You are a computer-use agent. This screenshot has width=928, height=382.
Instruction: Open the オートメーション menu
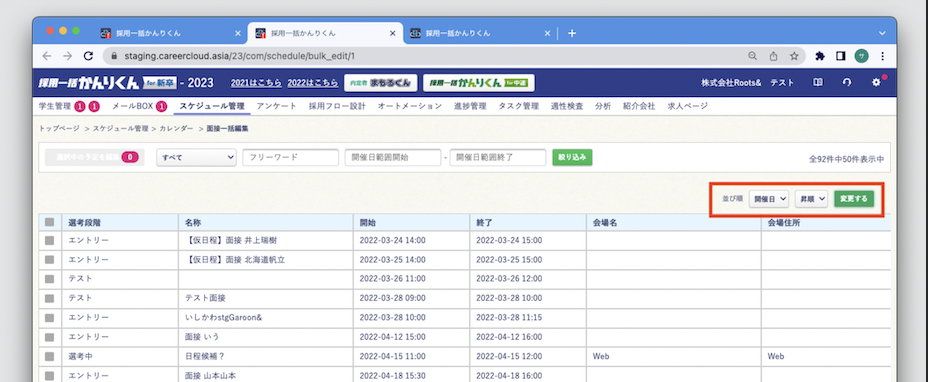coord(410,106)
